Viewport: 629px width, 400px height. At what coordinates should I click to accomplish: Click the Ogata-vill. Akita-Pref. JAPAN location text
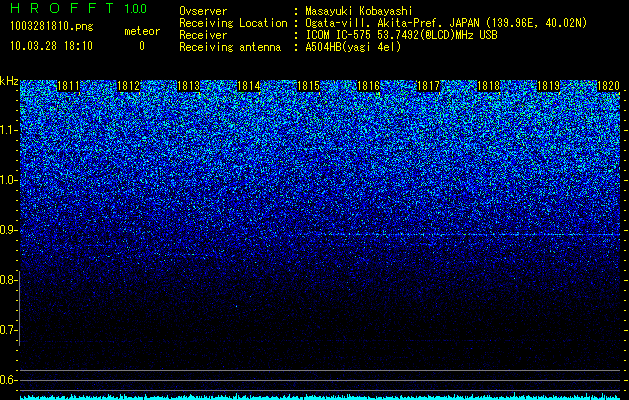(x=446, y=23)
